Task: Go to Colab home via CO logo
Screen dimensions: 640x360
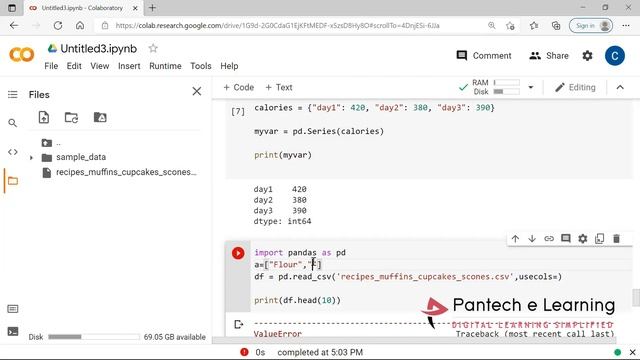Action: tap(22, 54)
